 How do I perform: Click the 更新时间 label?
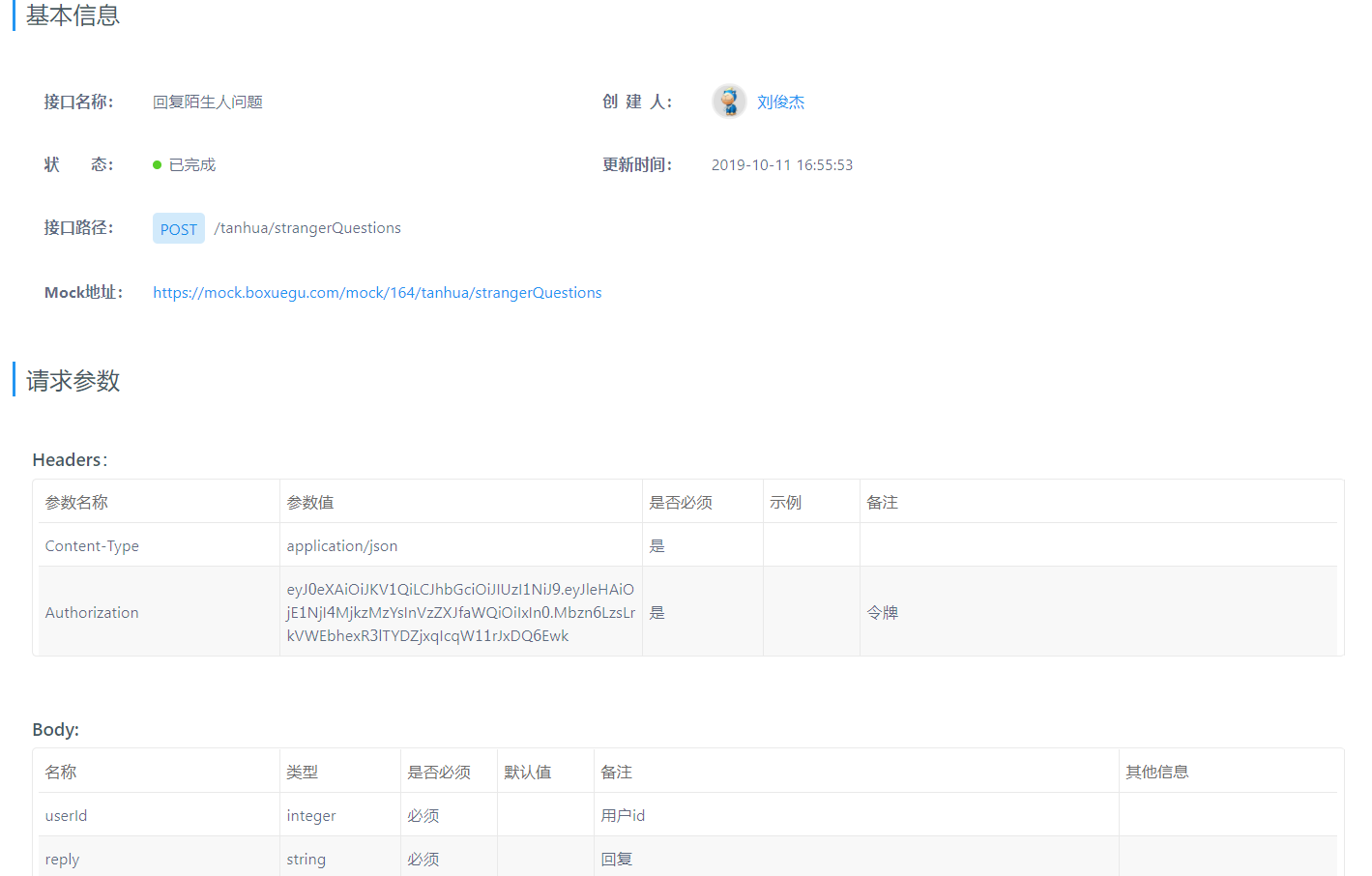tap(637, 164)
